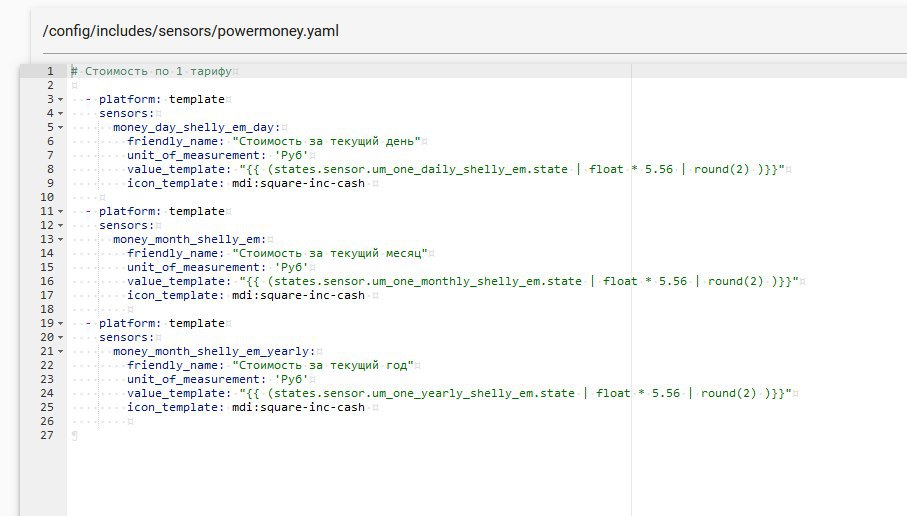Click 'sensors:' on line 12

pos(127,225)
